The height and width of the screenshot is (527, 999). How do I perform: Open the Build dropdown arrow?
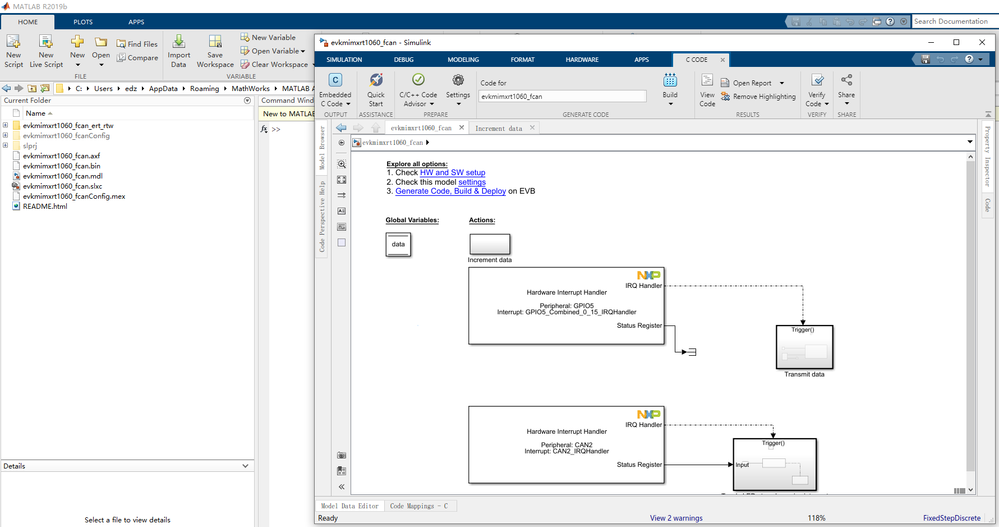click(x=670, y=104)
